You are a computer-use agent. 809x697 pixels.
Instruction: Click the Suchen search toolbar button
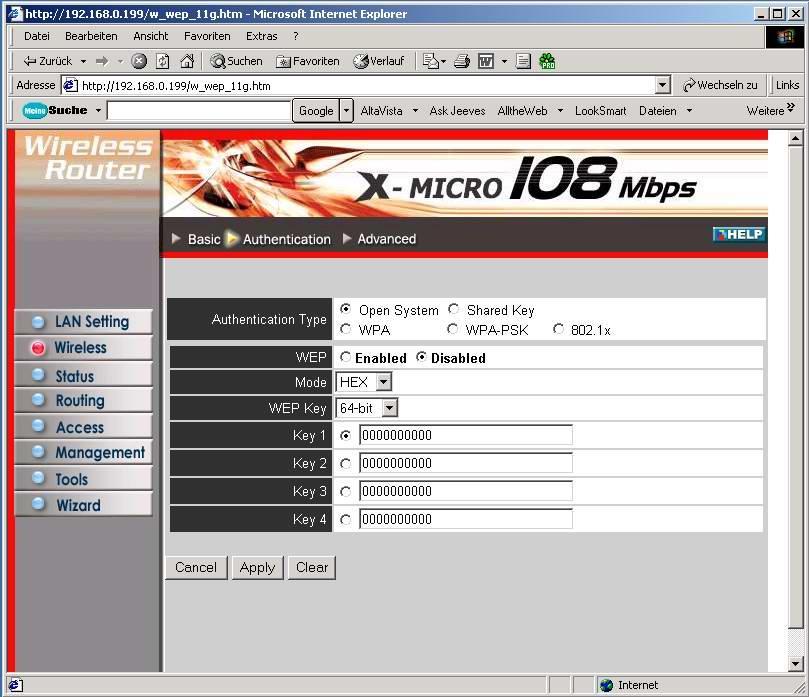point(236,61)
